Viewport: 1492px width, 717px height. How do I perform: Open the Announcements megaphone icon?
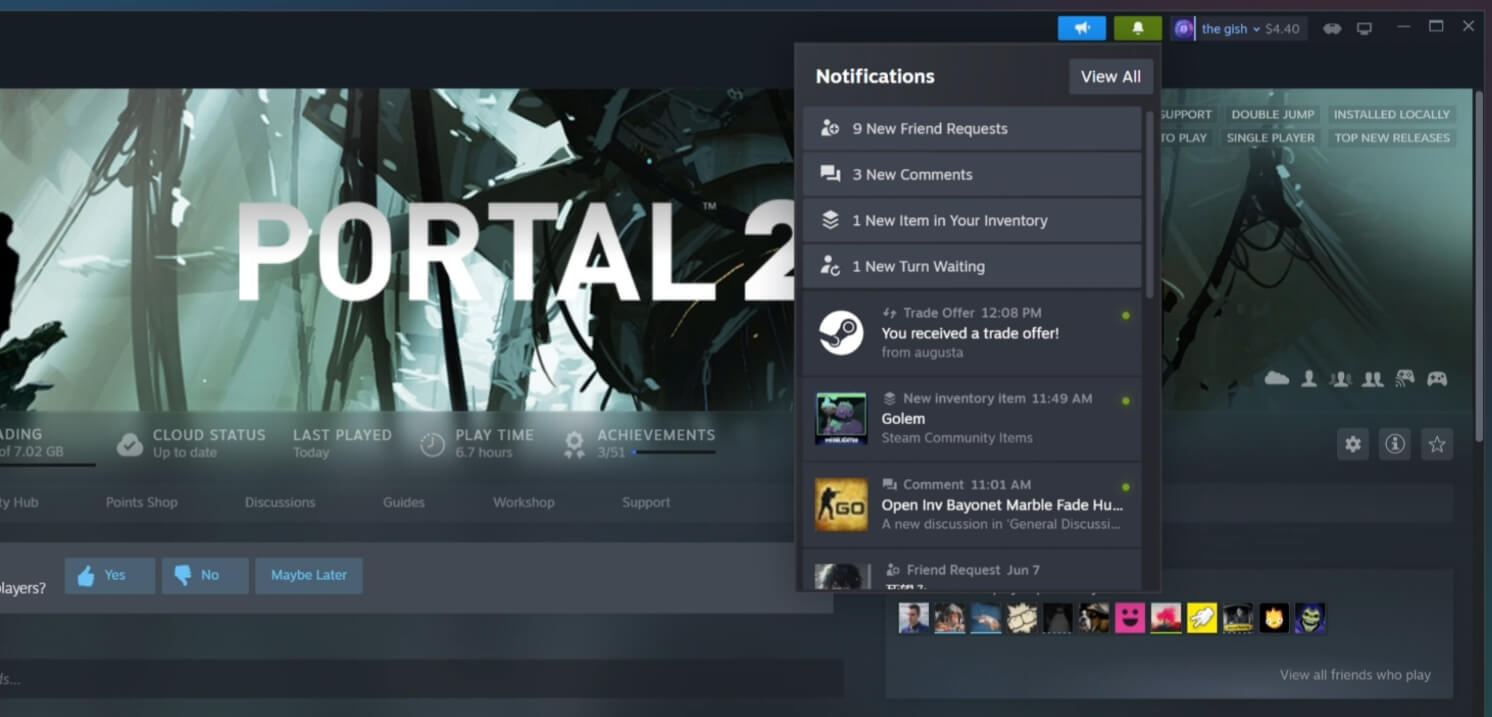(1082, 28)
